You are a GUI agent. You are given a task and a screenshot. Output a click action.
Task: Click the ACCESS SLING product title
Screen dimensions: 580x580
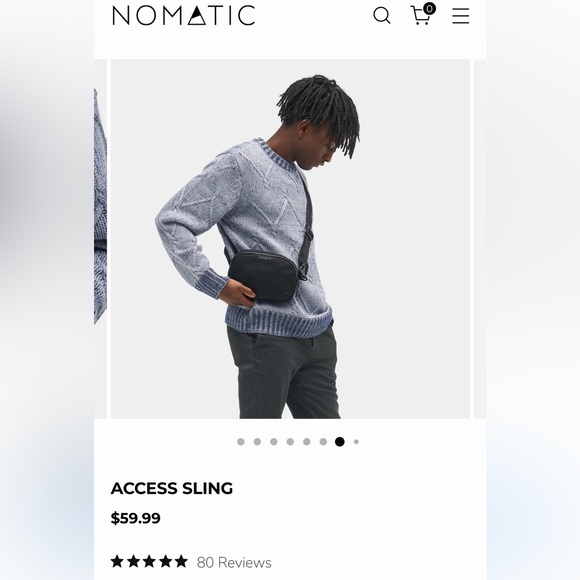(x=172, y=489)
